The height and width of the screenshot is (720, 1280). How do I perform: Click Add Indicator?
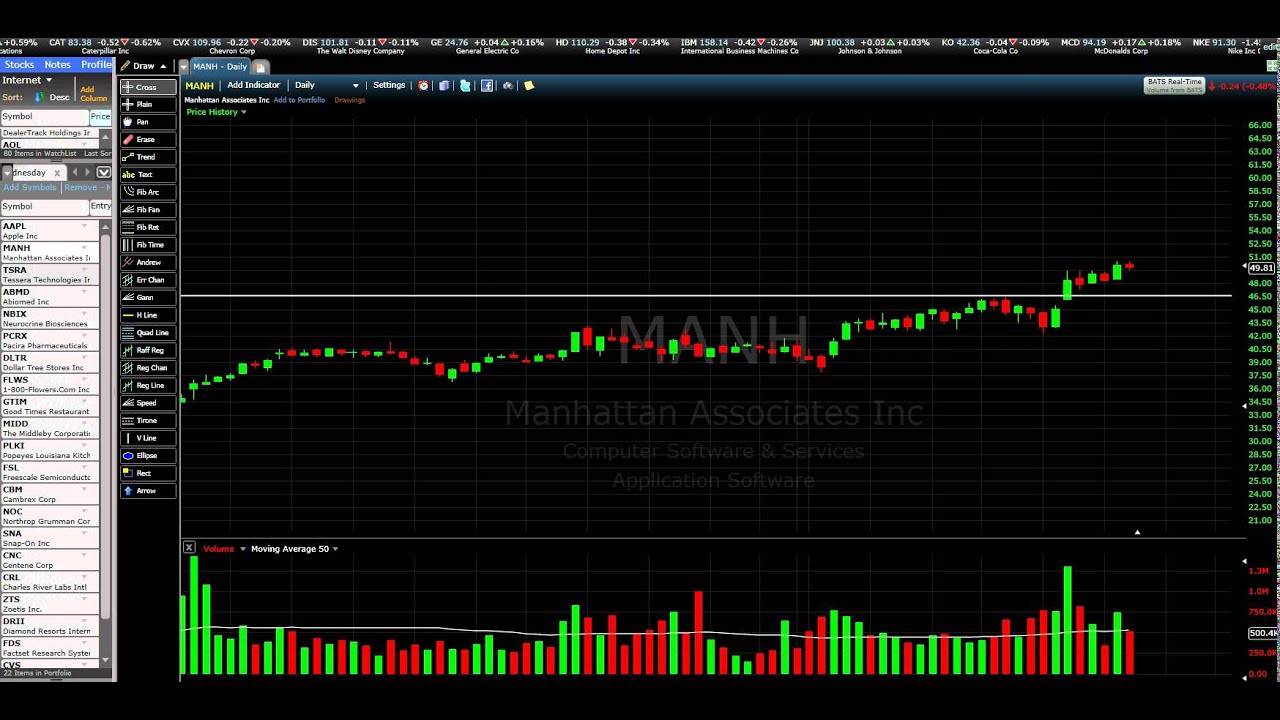click(254, 85)
